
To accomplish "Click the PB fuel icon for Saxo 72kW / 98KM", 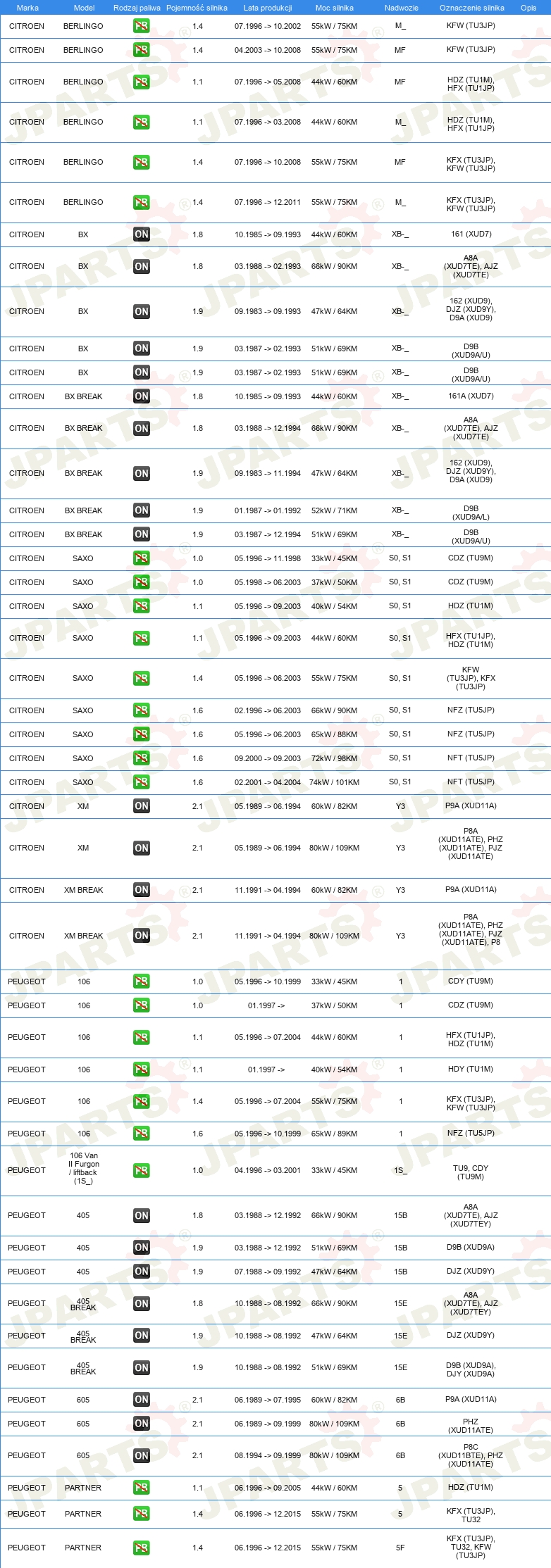I will tap(142, 758).
